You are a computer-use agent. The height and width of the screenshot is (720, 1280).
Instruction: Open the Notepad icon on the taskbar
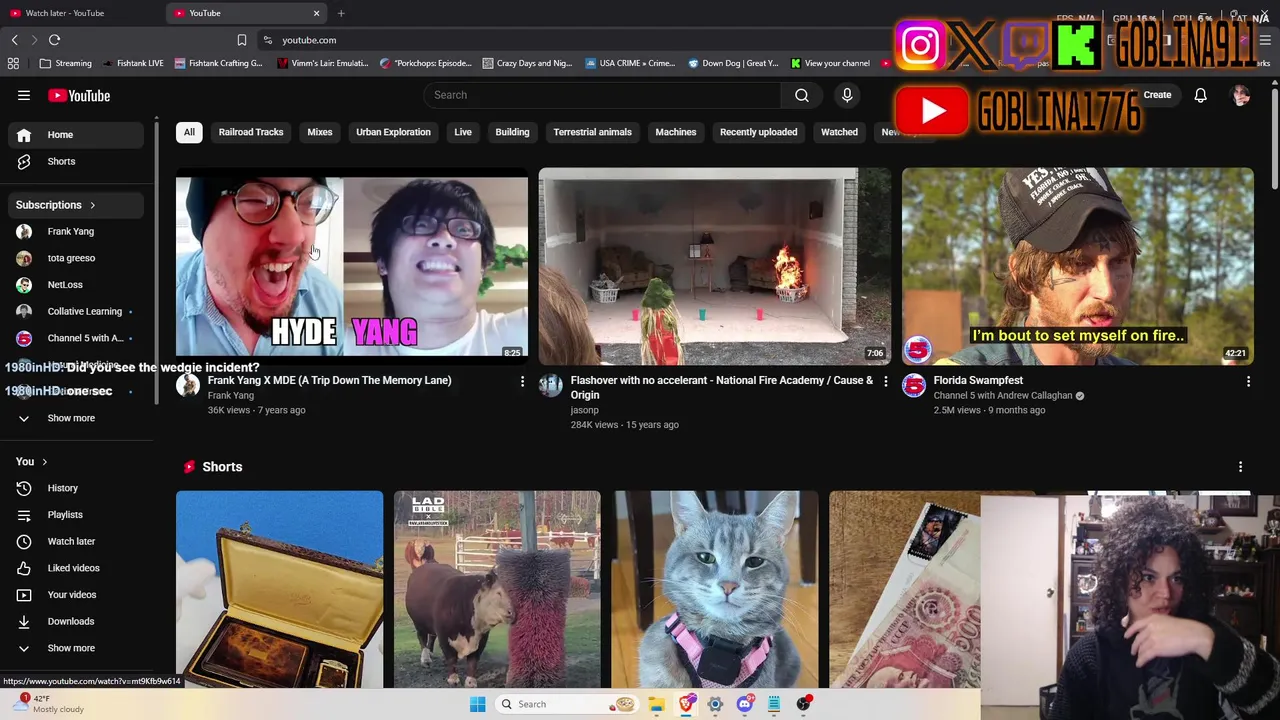pyautogui.click(x=774, y=704)
